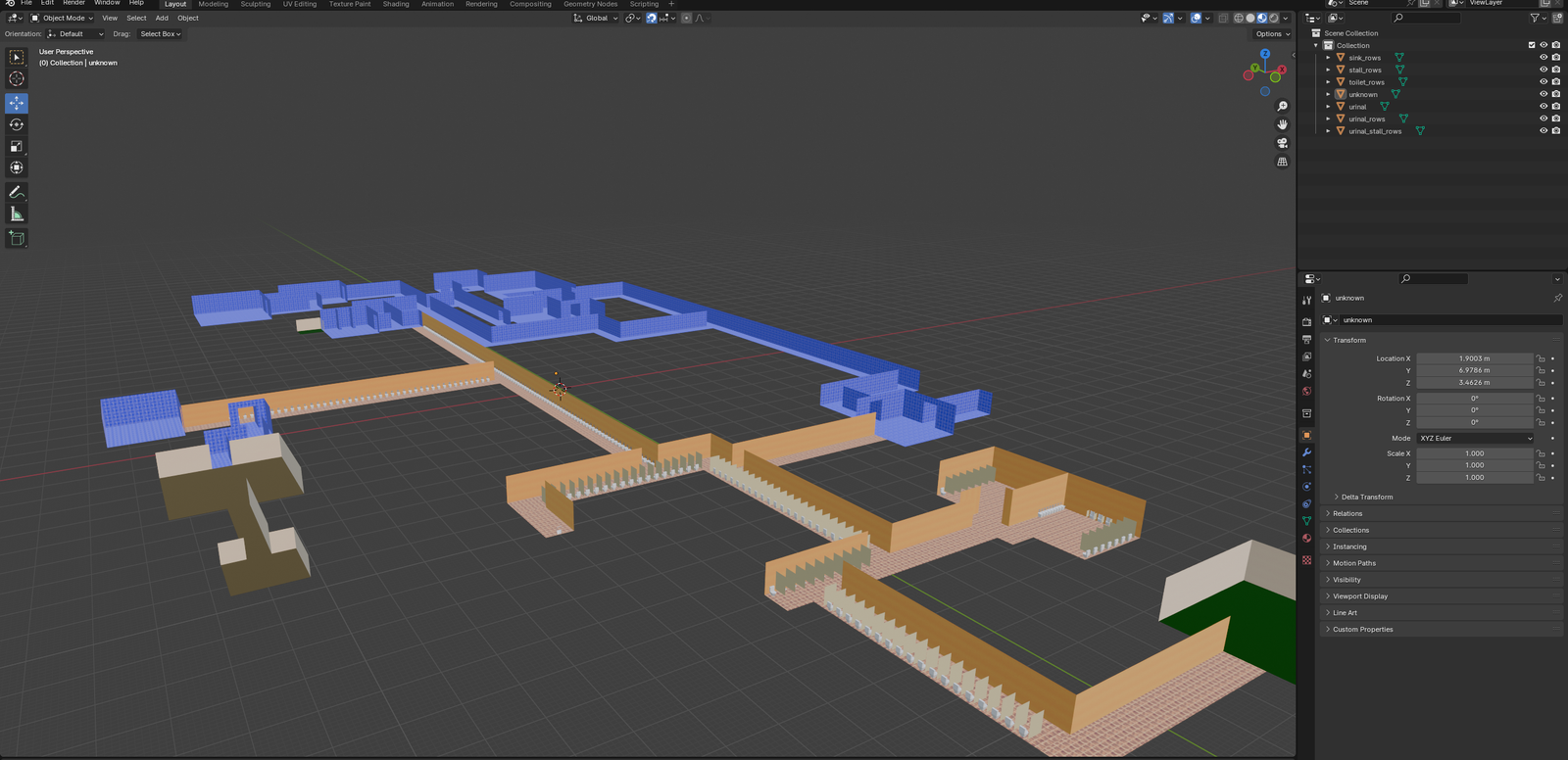Disable rendering of toilet_rows
This screenshot has height=760, width=1568.
[x=1556, y=82]
